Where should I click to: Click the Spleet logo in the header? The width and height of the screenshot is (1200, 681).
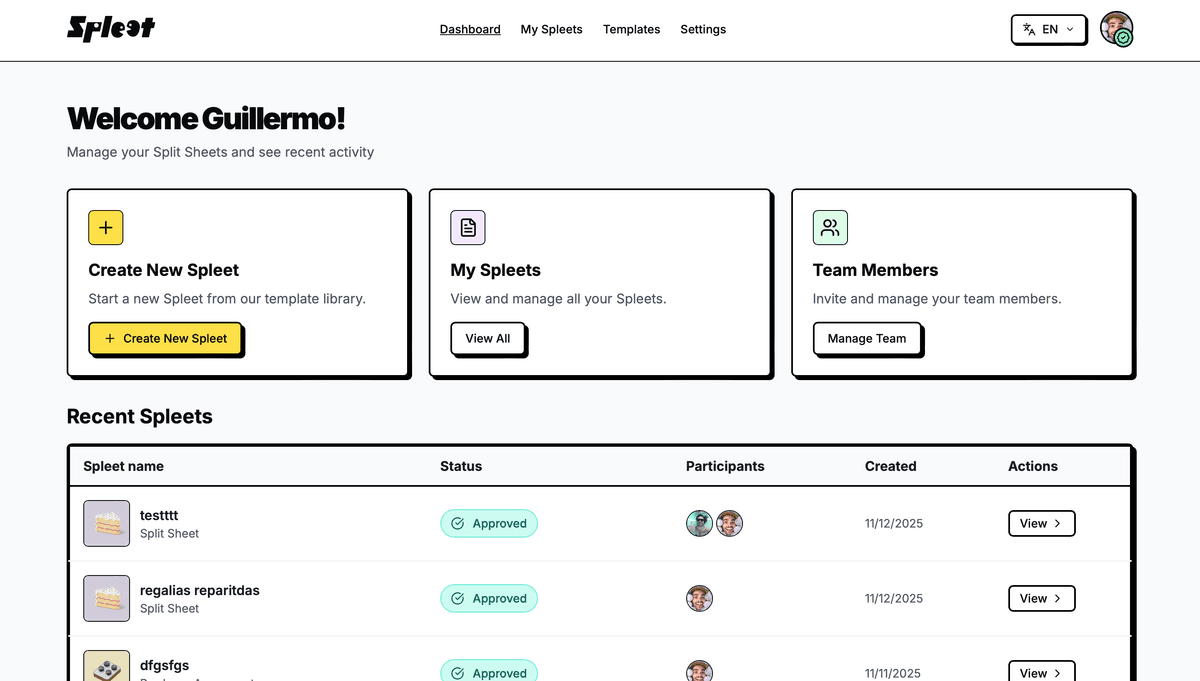pyautogui.click(x=110, y=29)
